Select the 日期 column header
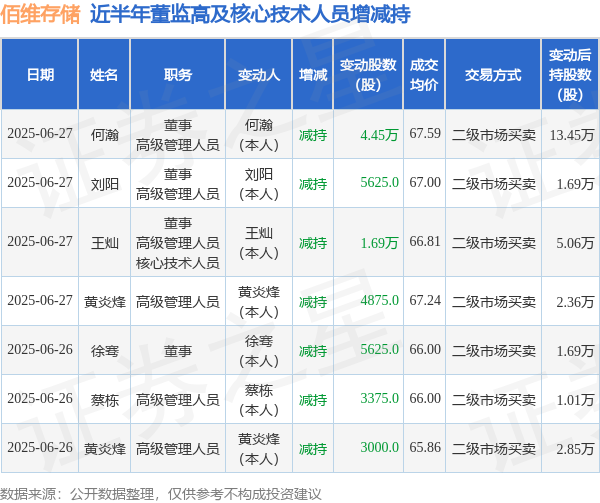600x503 pixels. [40, 75]
